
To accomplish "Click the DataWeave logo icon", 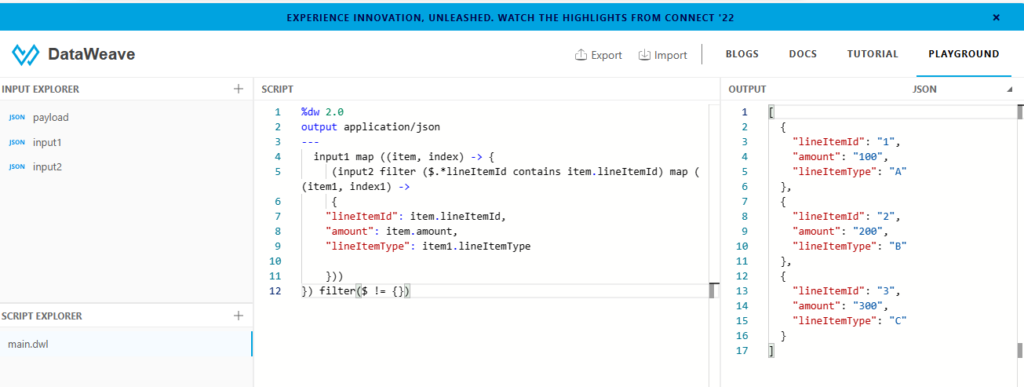I will (25, 54).
